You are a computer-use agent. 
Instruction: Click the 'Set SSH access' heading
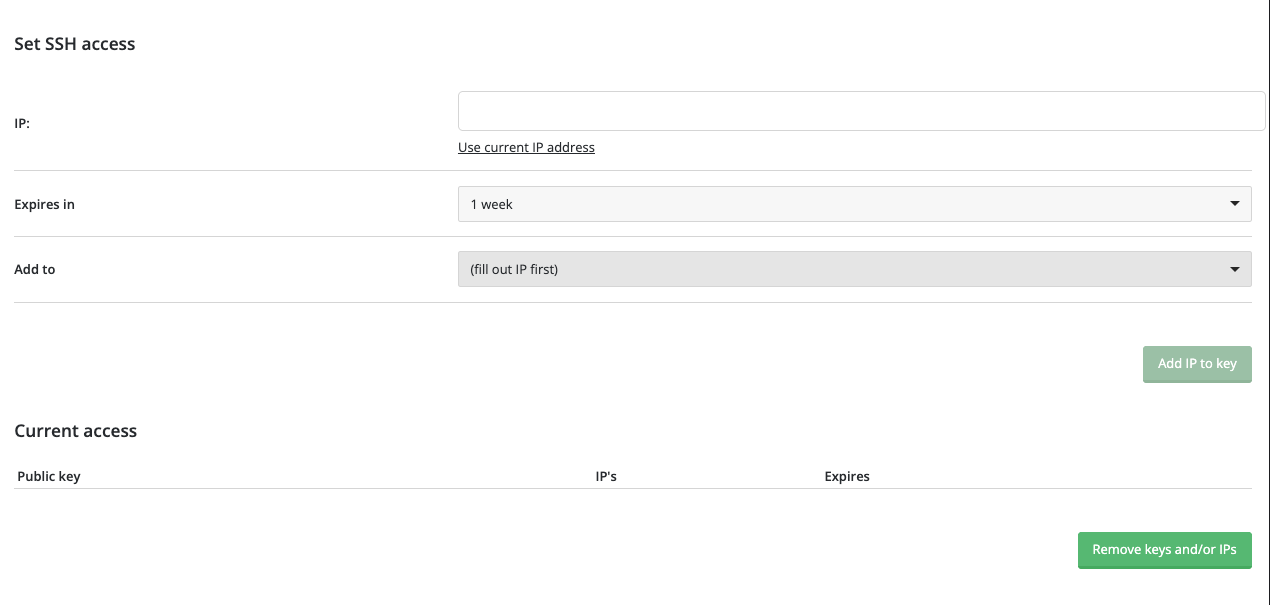coord(75,44)
